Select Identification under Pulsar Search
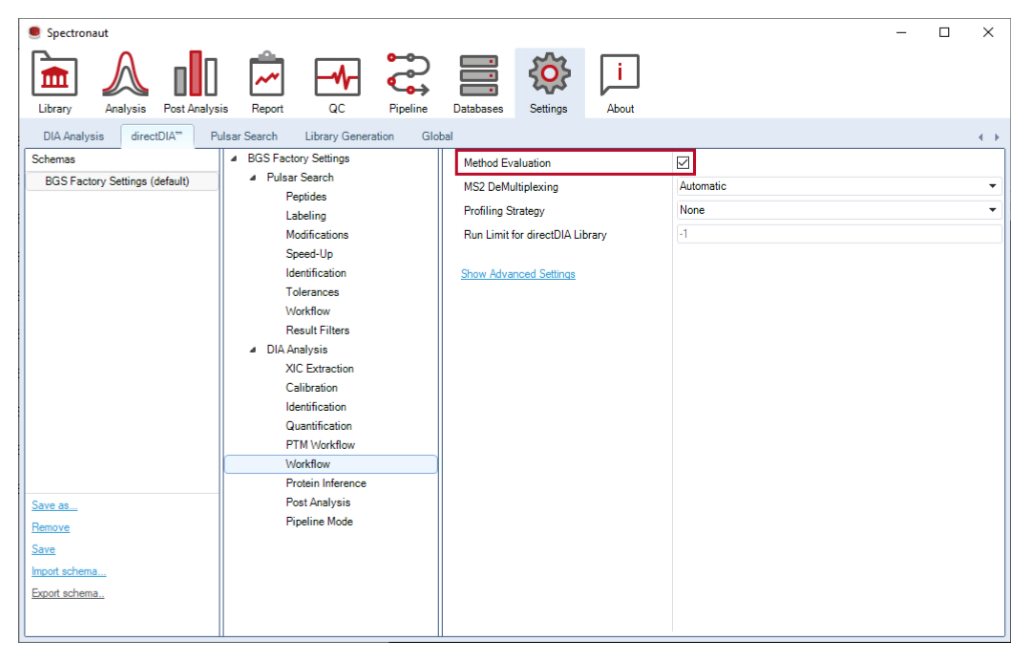This screenshot has width=1029, height=661. click(x=316, y=272)
